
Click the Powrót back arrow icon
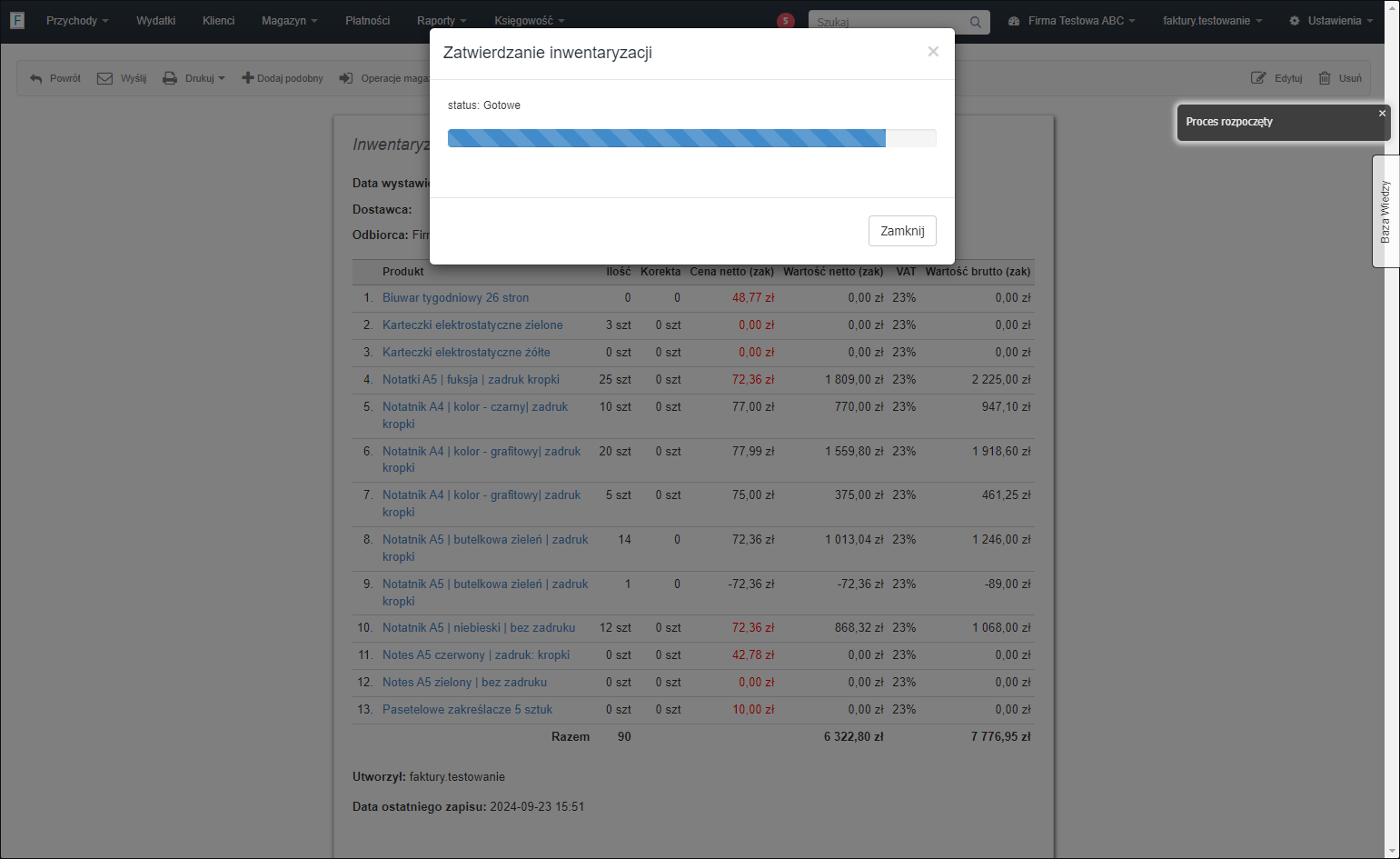coord(36,79)
